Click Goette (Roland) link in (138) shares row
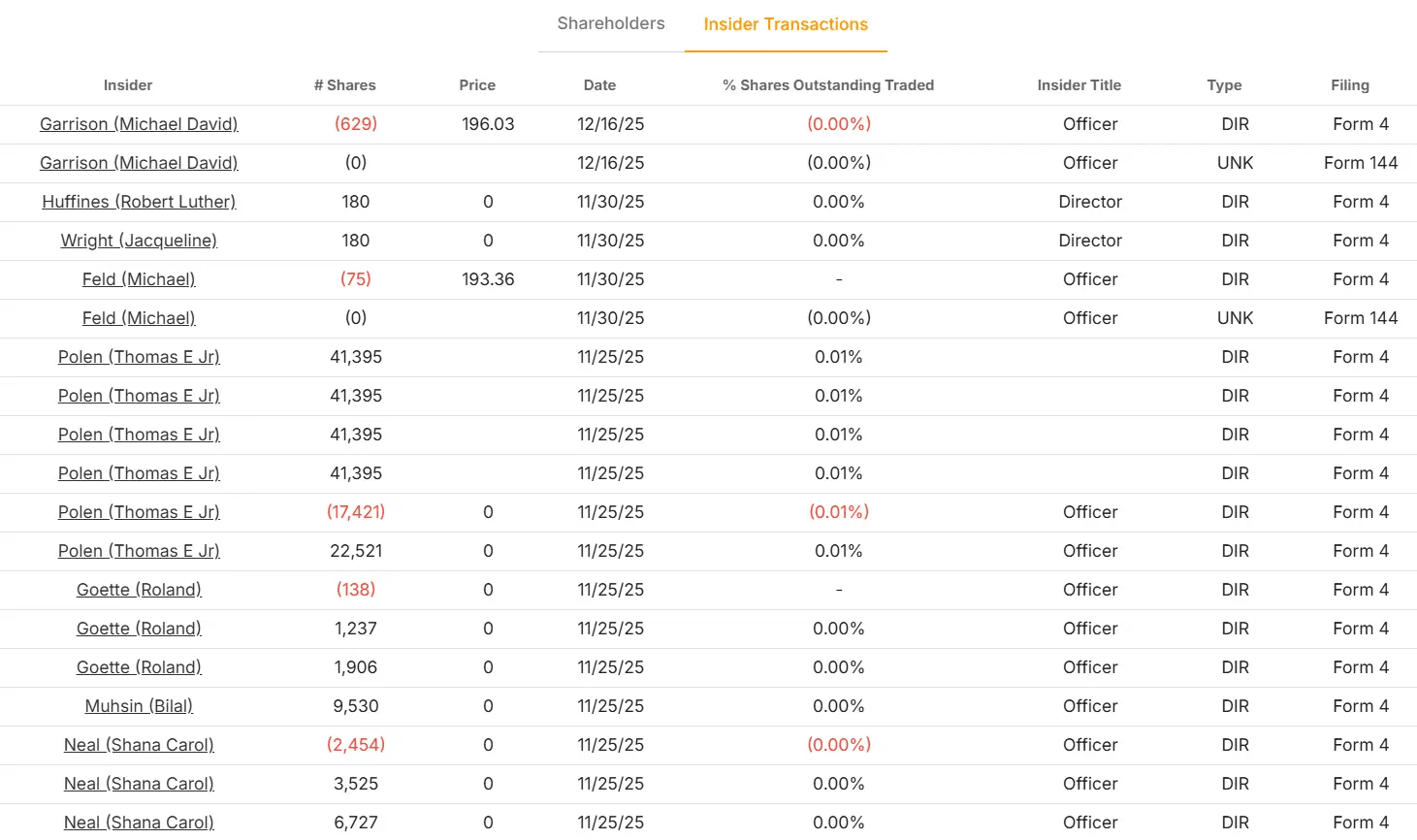 [x=139, y=590]
